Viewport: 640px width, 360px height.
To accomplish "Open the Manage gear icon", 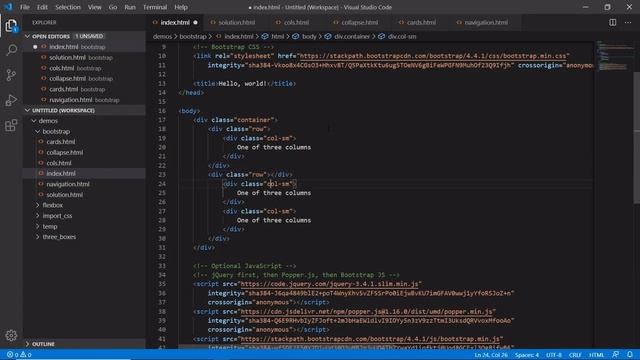I will click(x=11, y=336).
